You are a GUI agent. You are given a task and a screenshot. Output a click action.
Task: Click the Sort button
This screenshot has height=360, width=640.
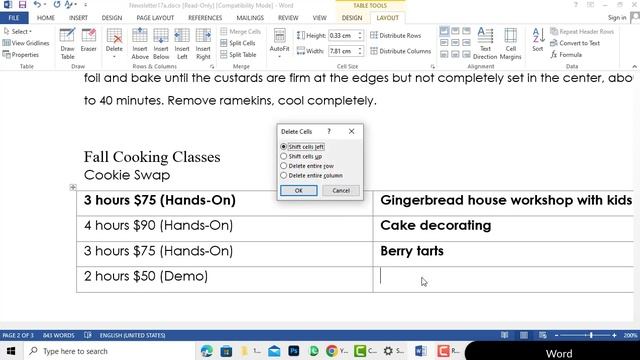[x=538, y=40]
